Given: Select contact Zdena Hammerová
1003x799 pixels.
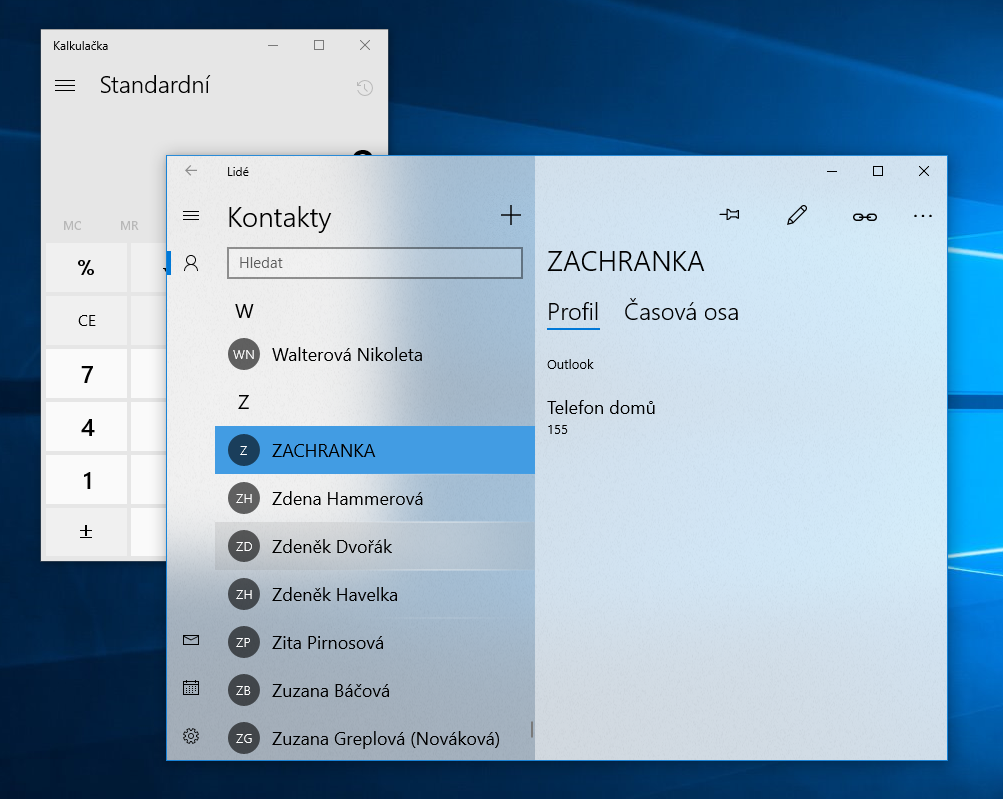Looking at the screenshot, I should [x=347, y=499].
